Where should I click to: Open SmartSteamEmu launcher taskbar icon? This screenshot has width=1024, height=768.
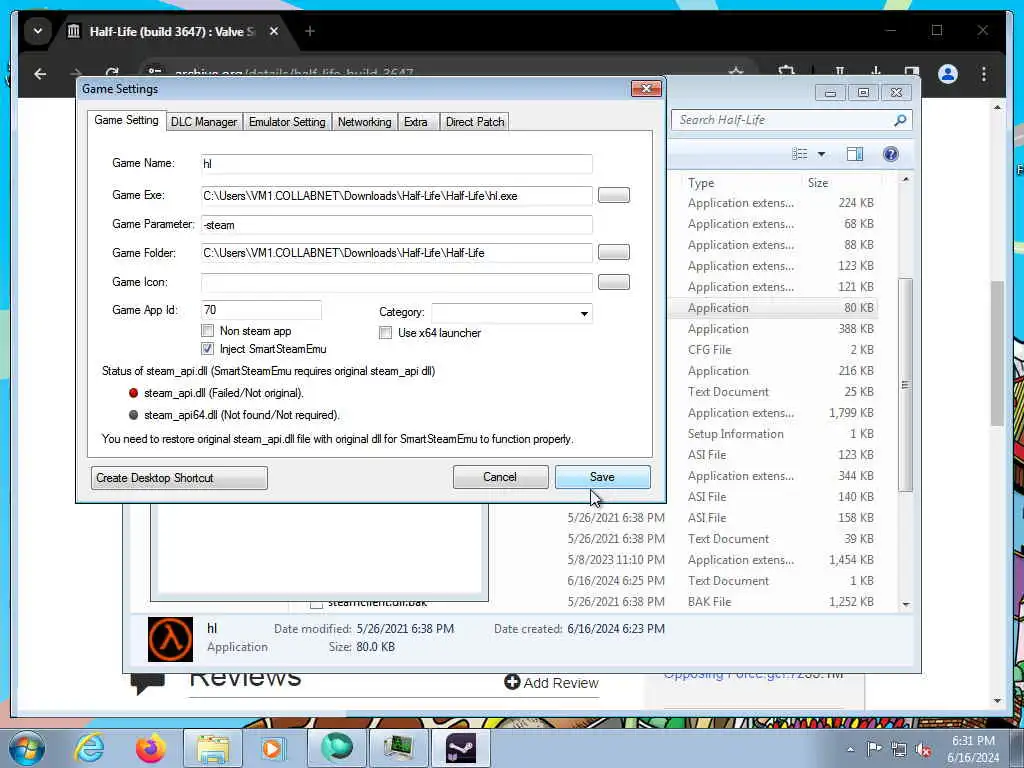[460, 748]
